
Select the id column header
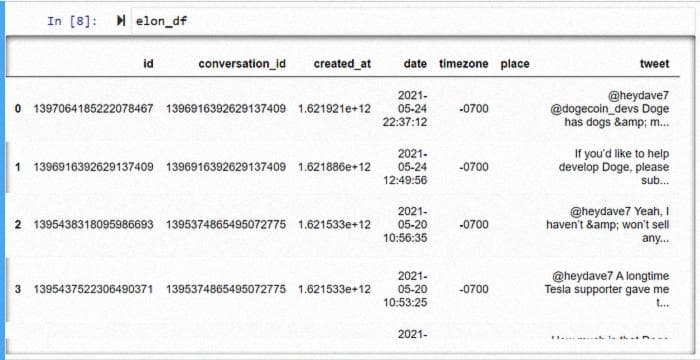pyautogui.click(x=148, y=64)
